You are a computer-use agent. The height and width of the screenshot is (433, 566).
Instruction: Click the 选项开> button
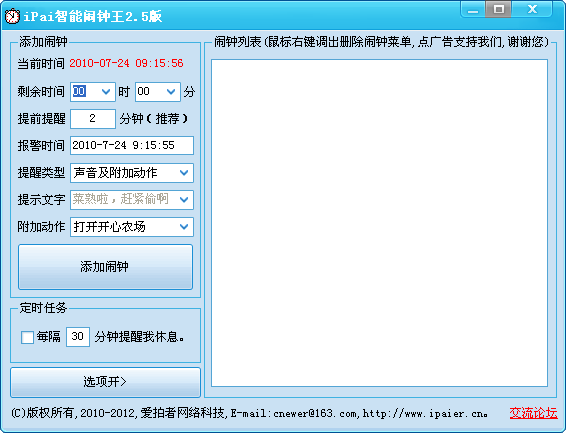point(105,382)
